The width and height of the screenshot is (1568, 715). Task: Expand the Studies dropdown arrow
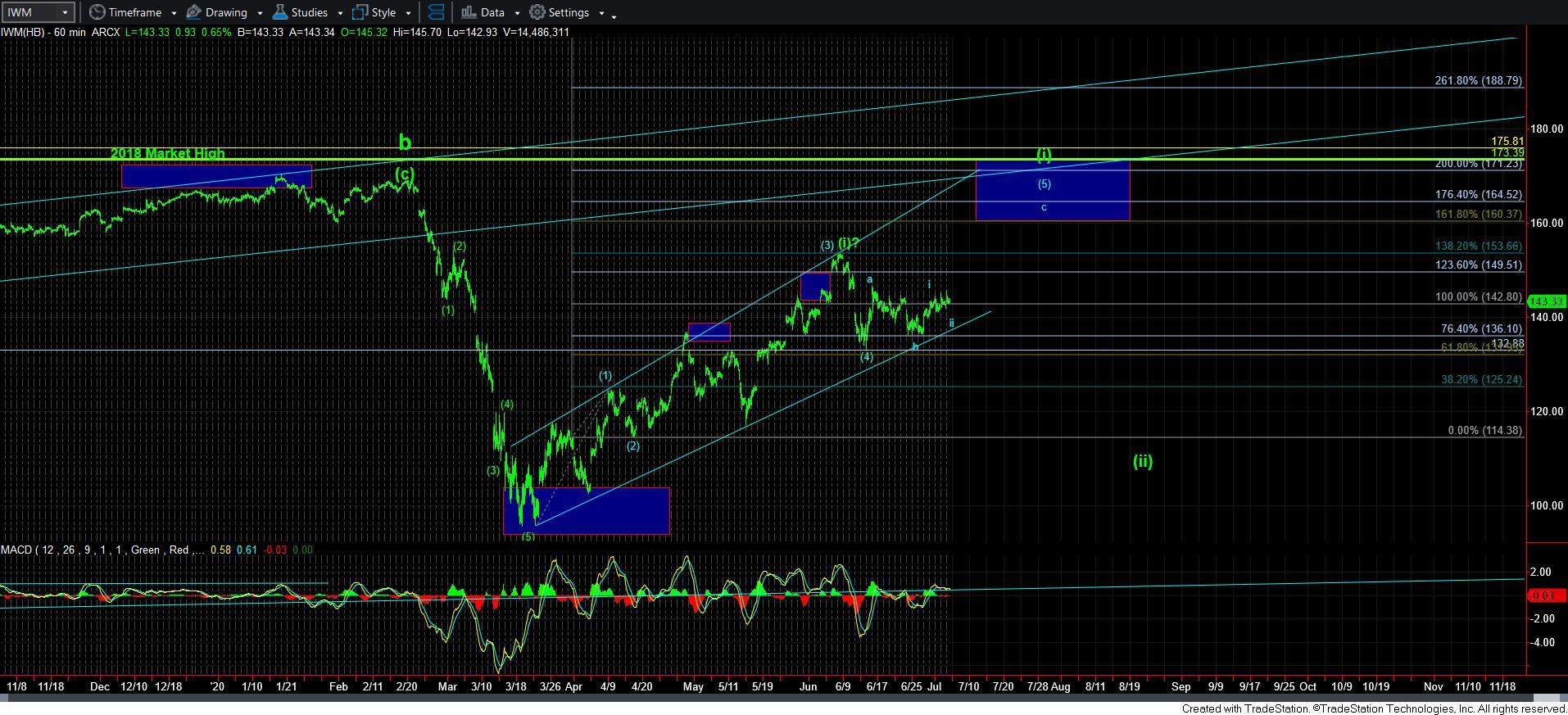[x=340, y=13]
